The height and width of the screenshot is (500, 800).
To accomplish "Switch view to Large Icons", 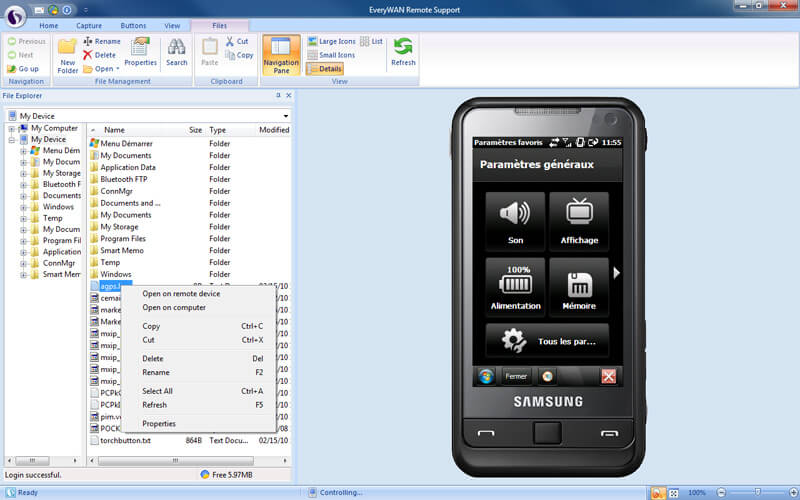I will pos(332,41).
